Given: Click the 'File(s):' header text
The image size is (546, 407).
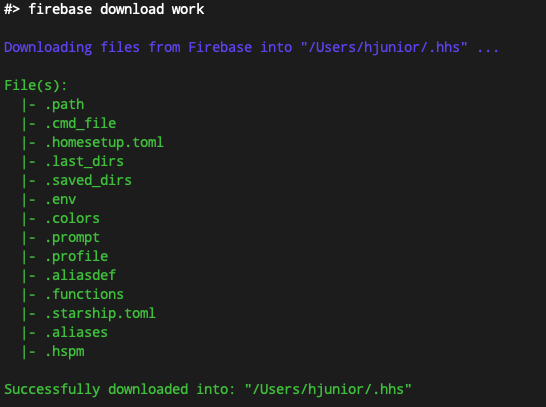Looking at the screenshot, I should pos(36,85).
